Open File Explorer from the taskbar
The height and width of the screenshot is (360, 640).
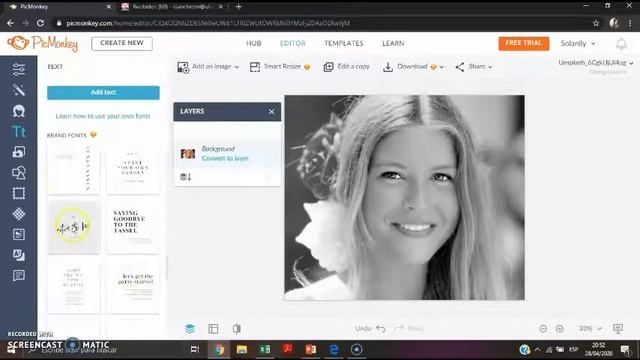pos(242,349)
